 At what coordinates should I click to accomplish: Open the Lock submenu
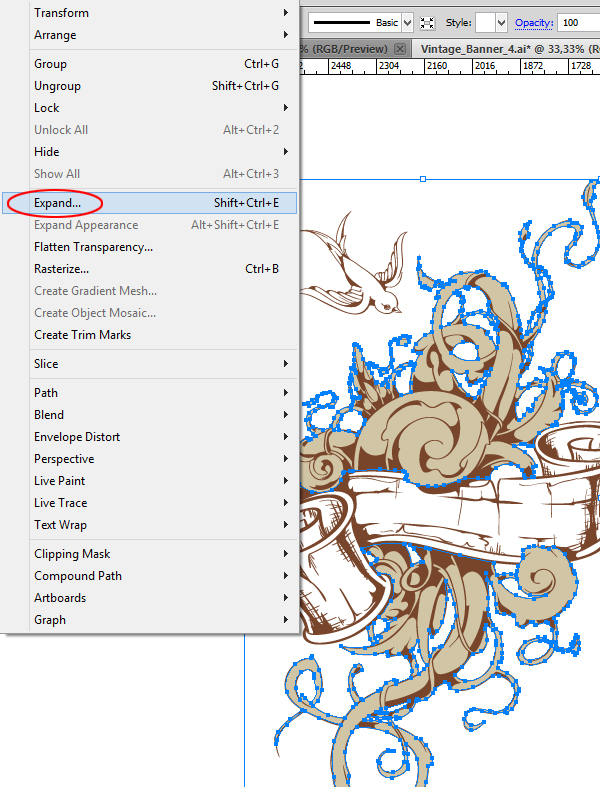149,108
